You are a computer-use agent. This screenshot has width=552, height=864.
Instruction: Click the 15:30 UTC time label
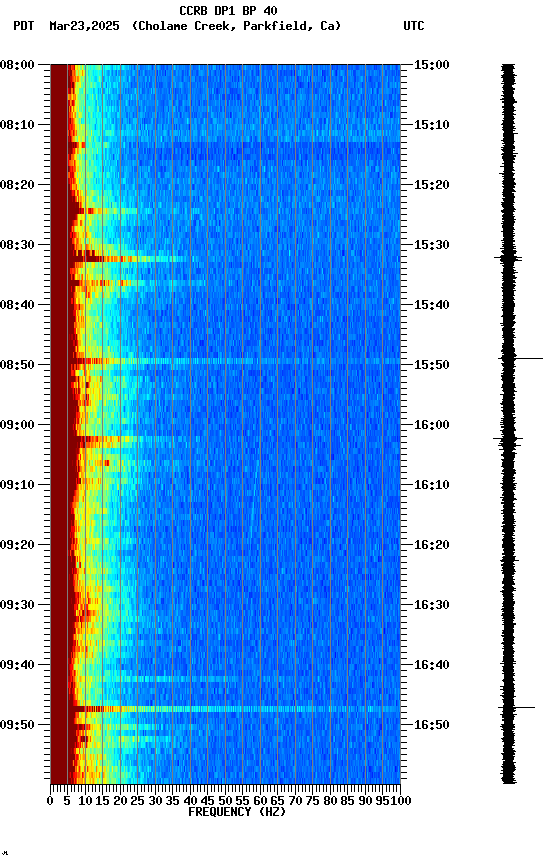click(432, 245)
